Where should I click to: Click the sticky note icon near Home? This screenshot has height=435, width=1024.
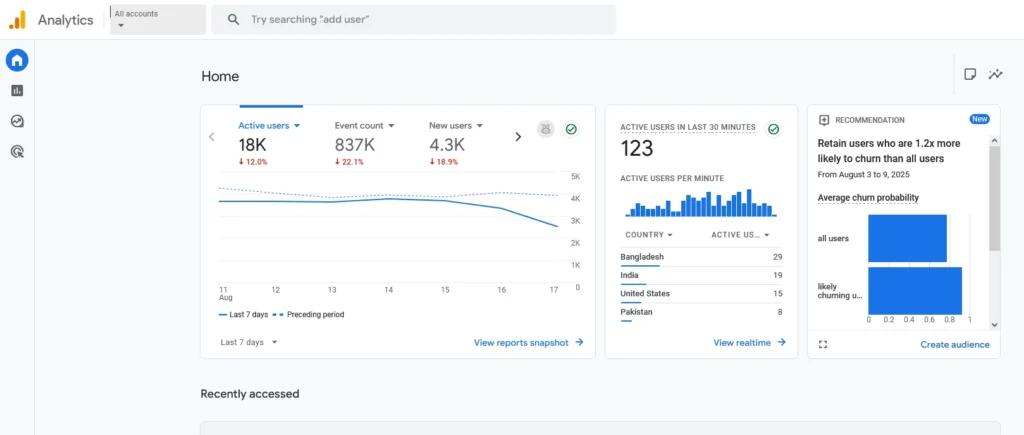pyautogui.click(x=969, y=74)
